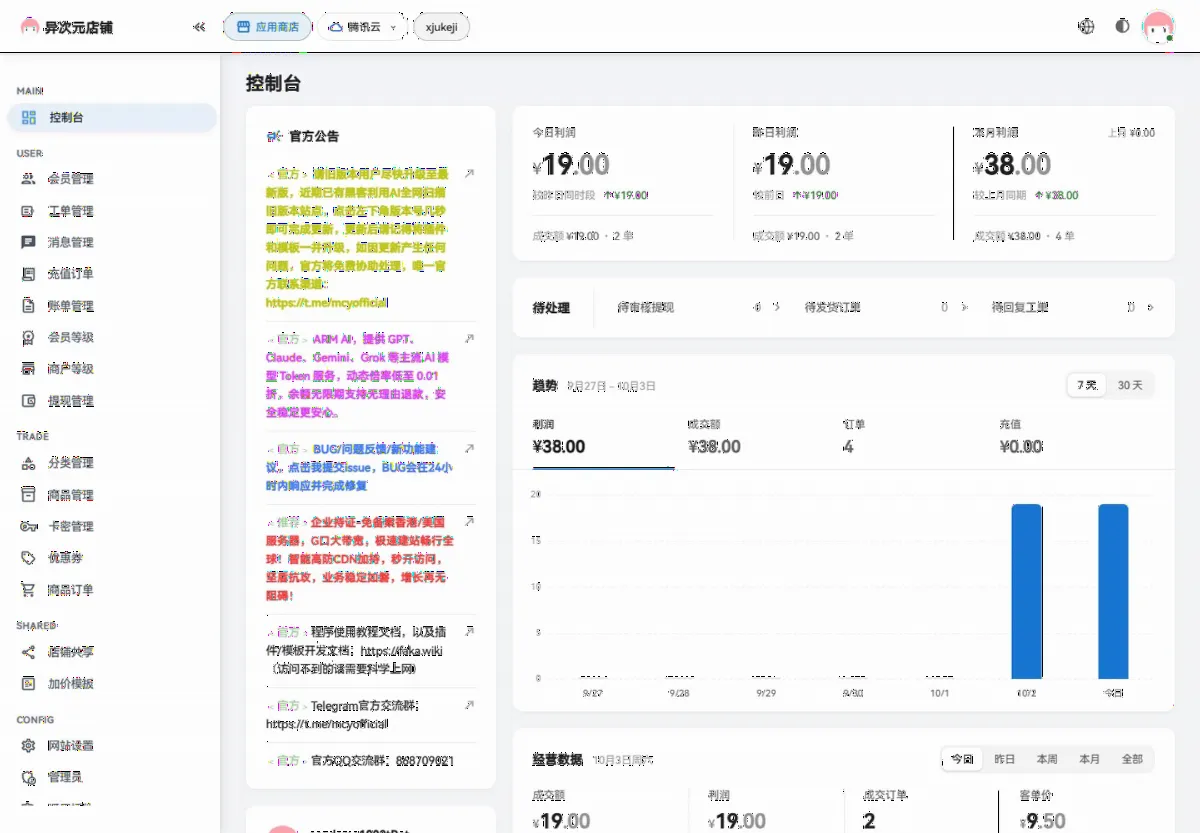Image resolution: width=1200 pixels, height=833 pixels.
Task: Open the 控制台 dashboard sidebar item
Action: coord(112,118)
